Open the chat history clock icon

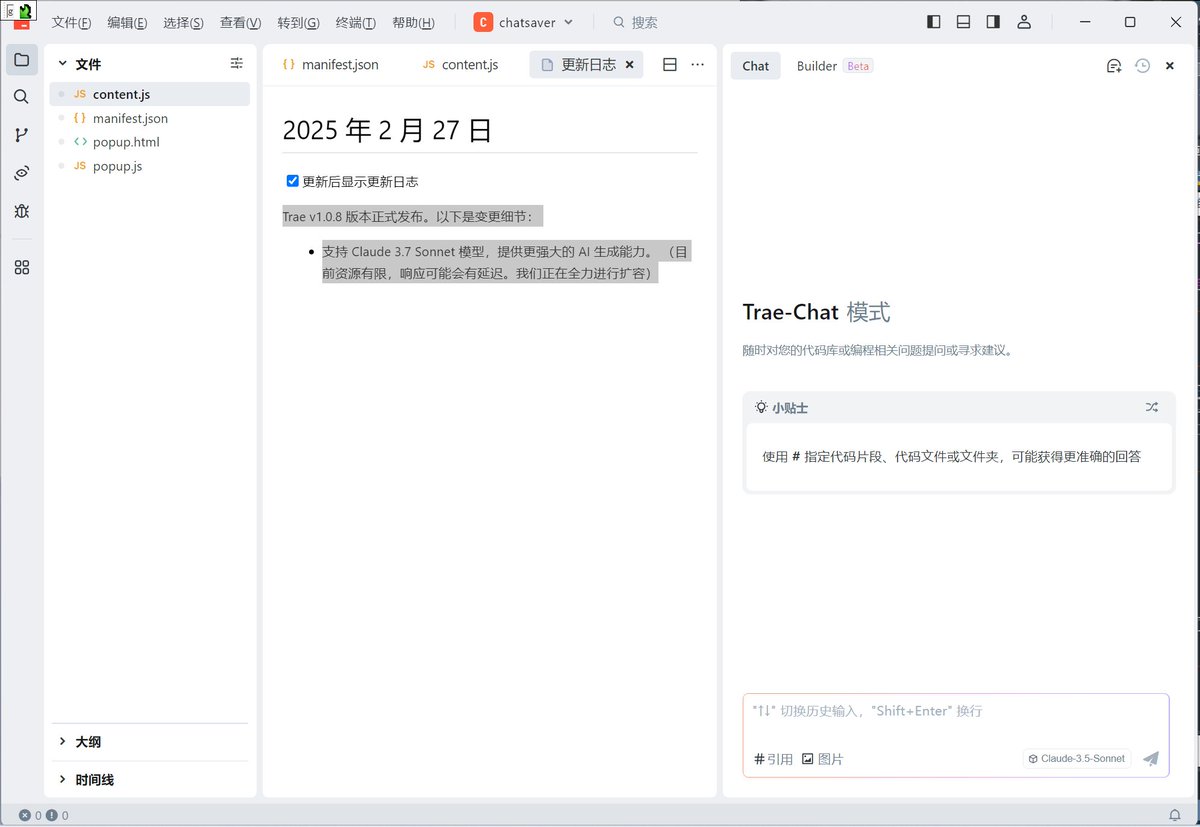click(1142, 66)
